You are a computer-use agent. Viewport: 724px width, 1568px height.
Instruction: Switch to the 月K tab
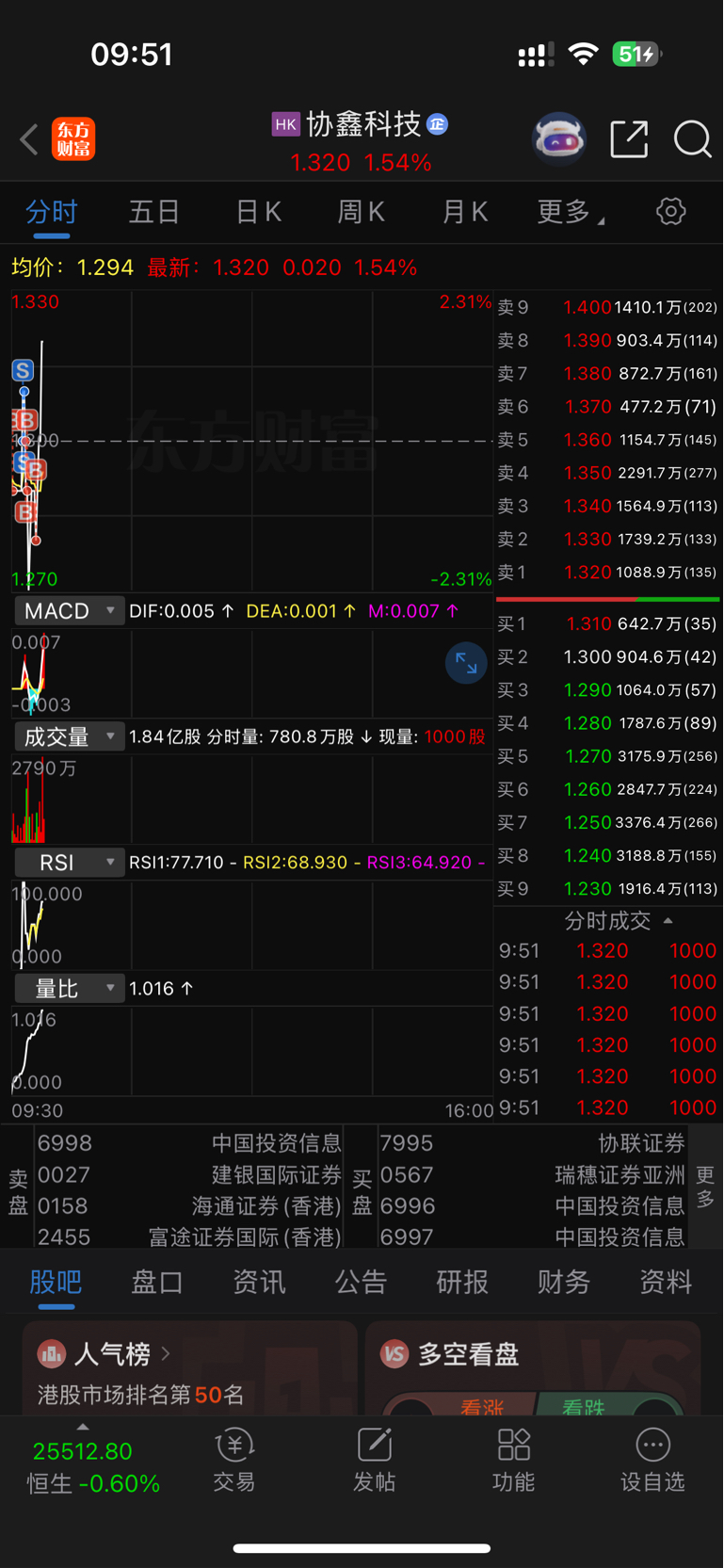465,212
